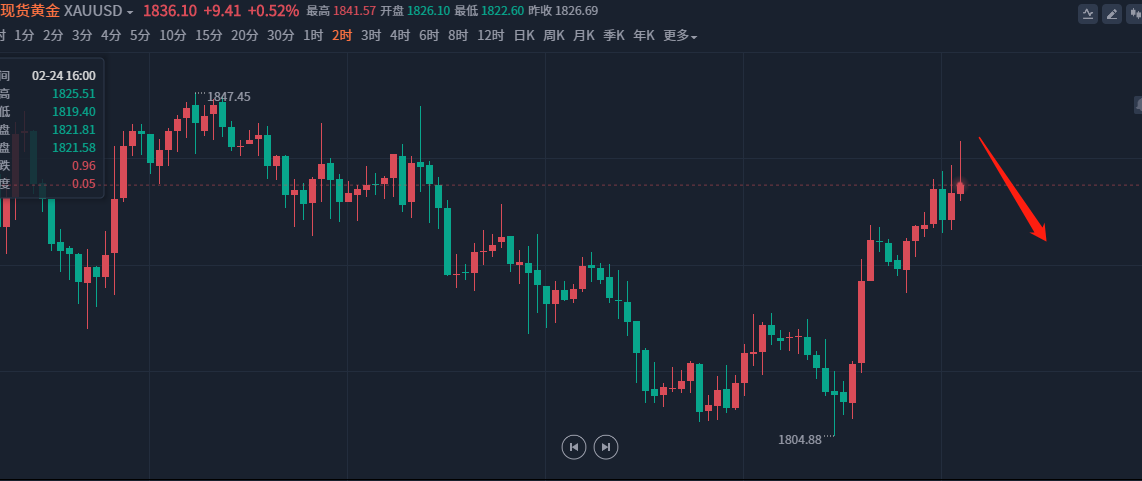Switch to the 日K daily chart
This screenshot has width=1142, height=481.
524,35
